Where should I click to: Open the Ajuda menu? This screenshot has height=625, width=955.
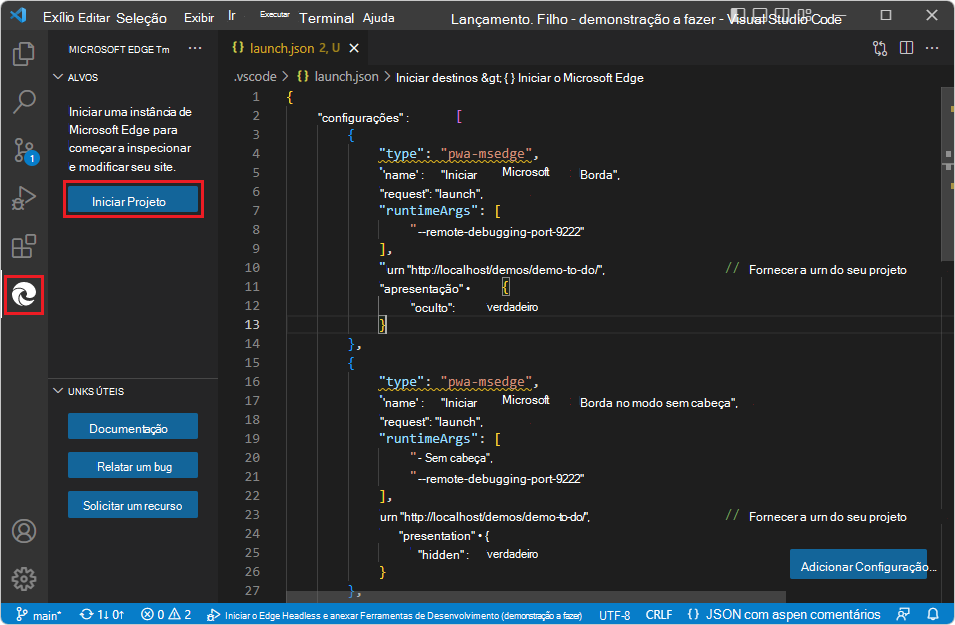(379, 18)
